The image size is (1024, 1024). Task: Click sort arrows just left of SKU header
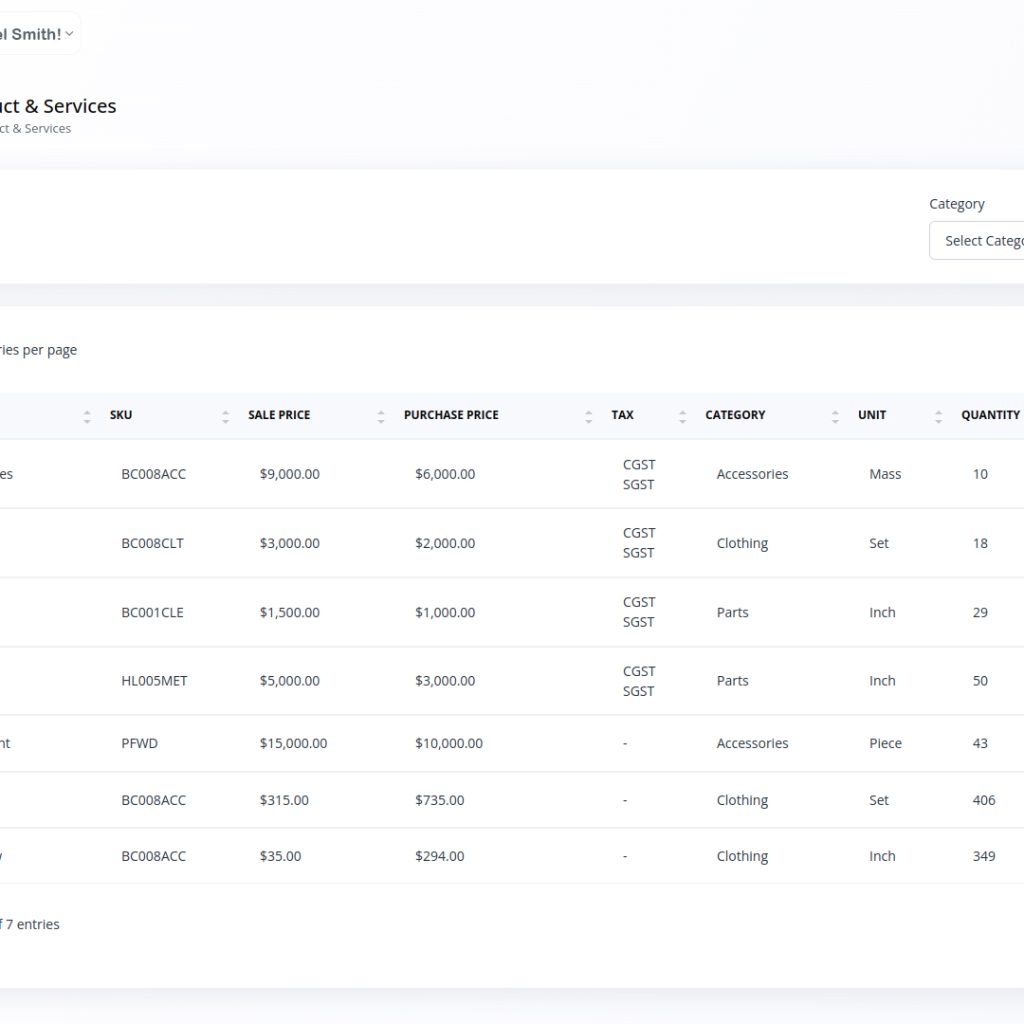coord(87,416)
